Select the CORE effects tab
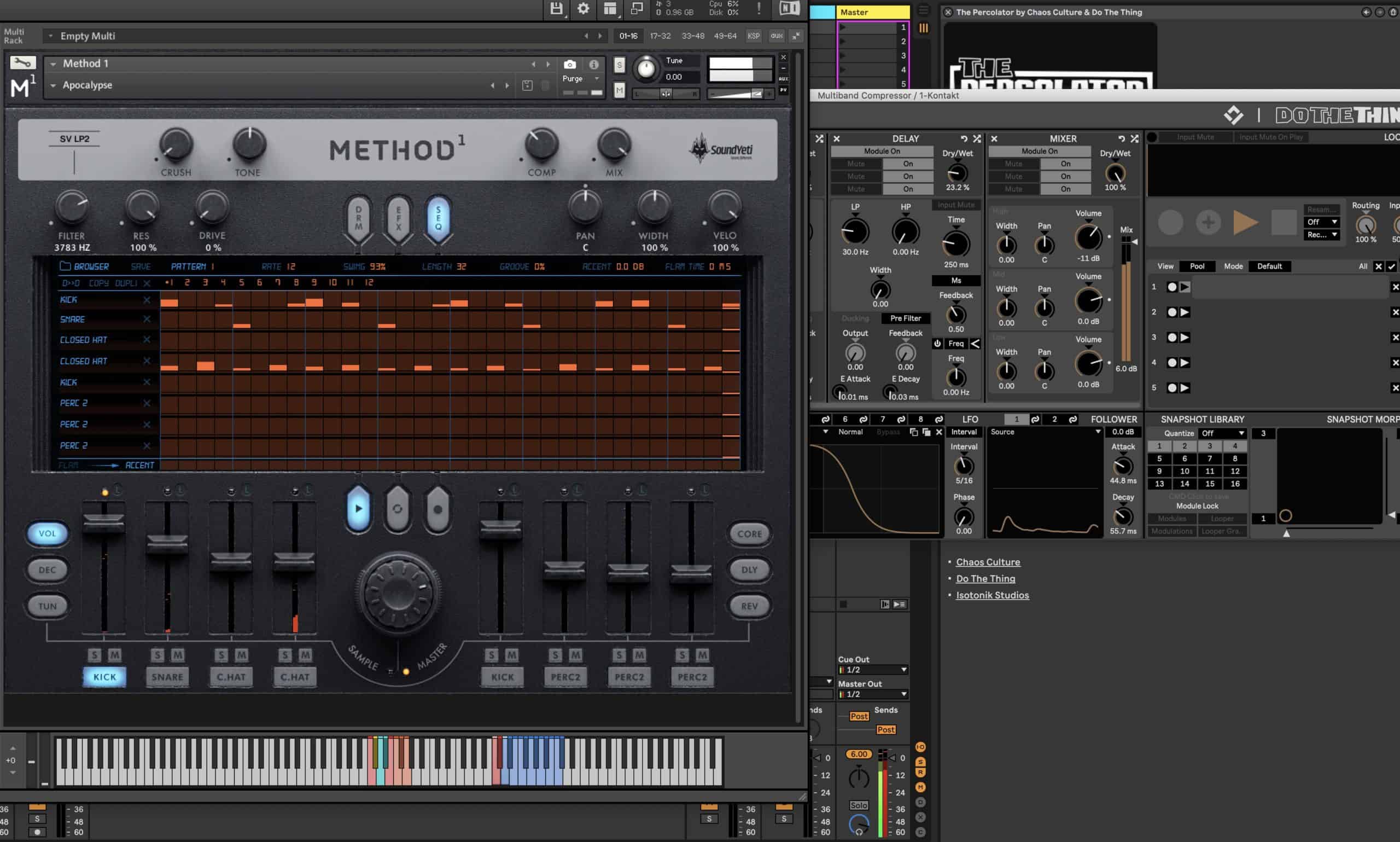 (749, 534)
